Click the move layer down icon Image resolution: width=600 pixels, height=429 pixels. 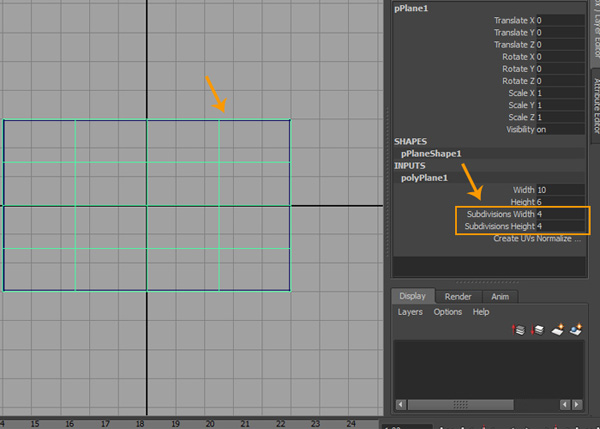click(537, 329)
